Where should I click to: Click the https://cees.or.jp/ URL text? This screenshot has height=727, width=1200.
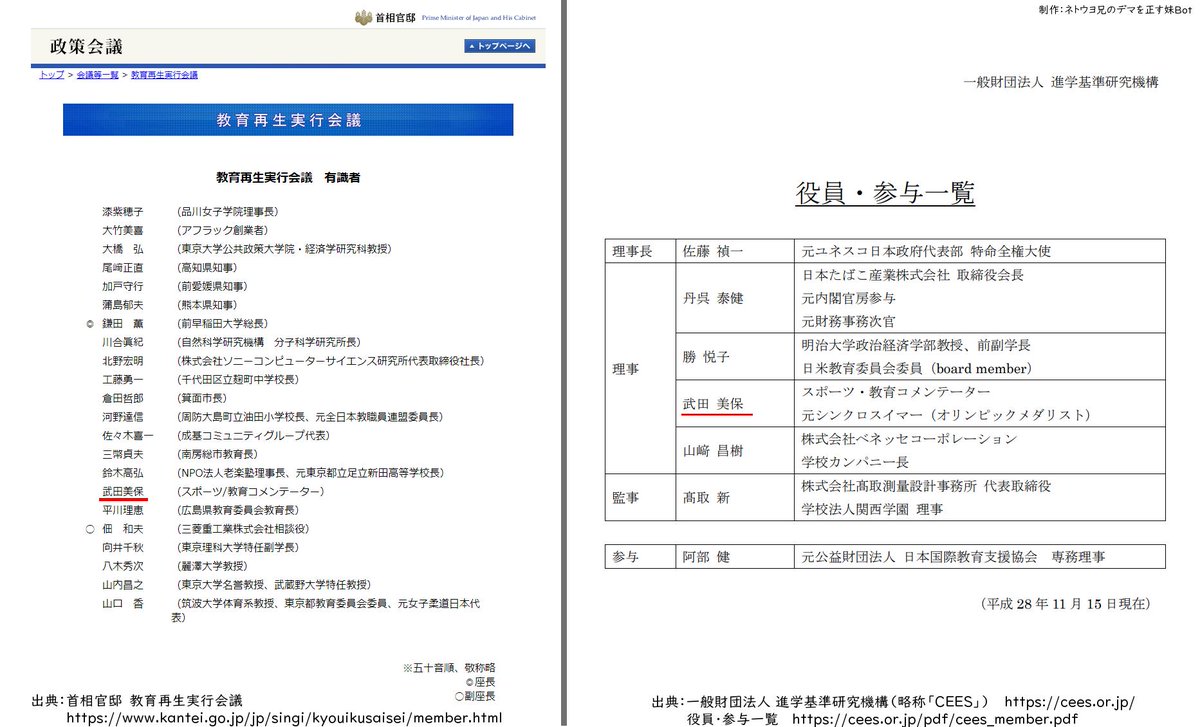tap(1069, 702)
